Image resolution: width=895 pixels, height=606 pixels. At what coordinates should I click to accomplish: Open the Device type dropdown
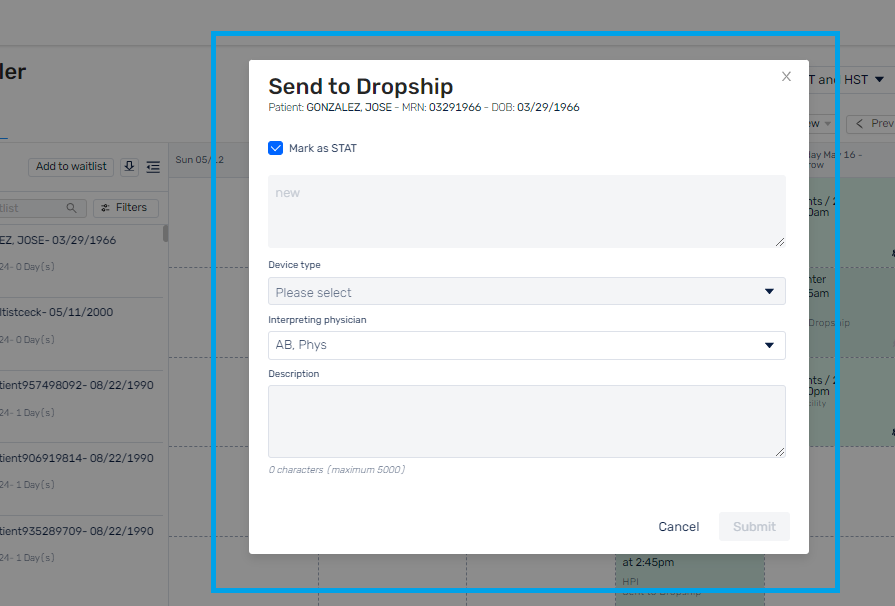click(526, 292)
